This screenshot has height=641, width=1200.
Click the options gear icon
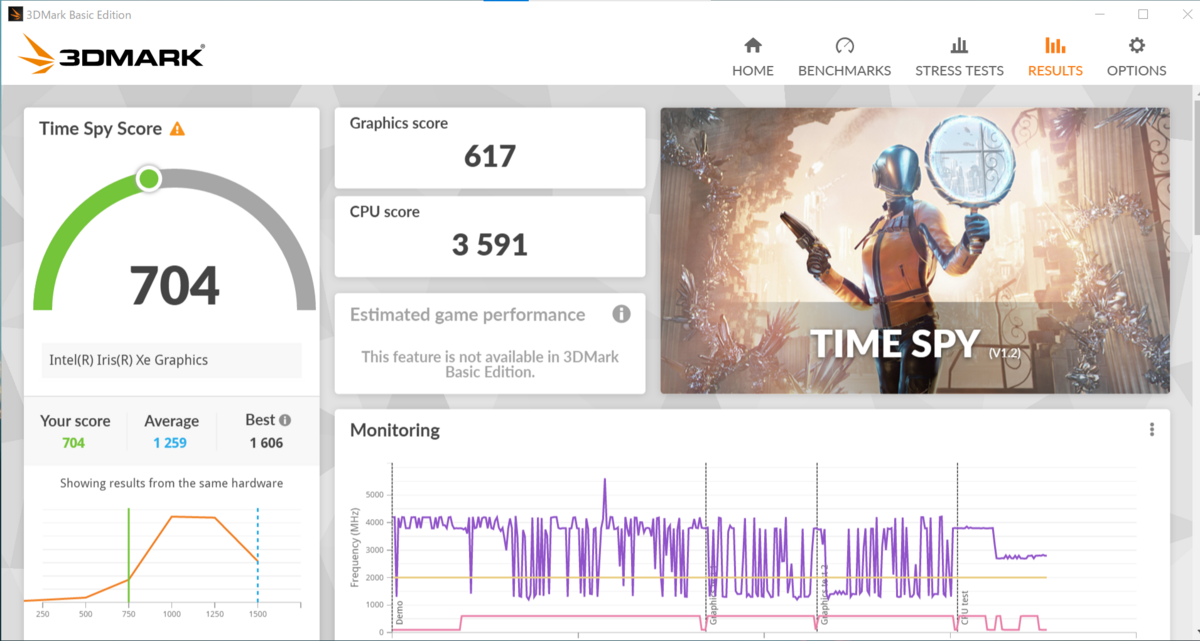click(1137, 46)
